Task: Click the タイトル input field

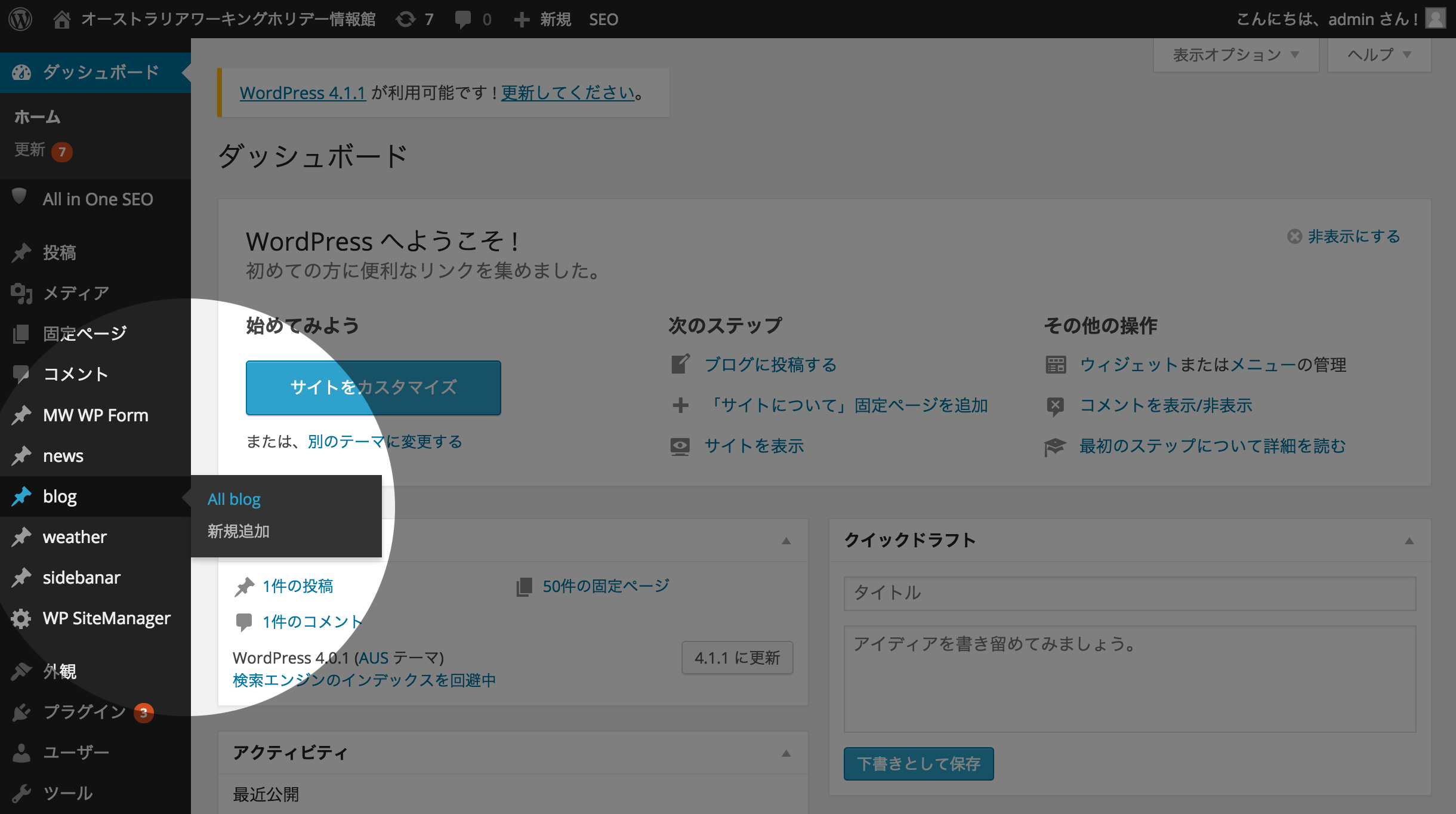Action: pyautogui.click(x=1130, y=593)
